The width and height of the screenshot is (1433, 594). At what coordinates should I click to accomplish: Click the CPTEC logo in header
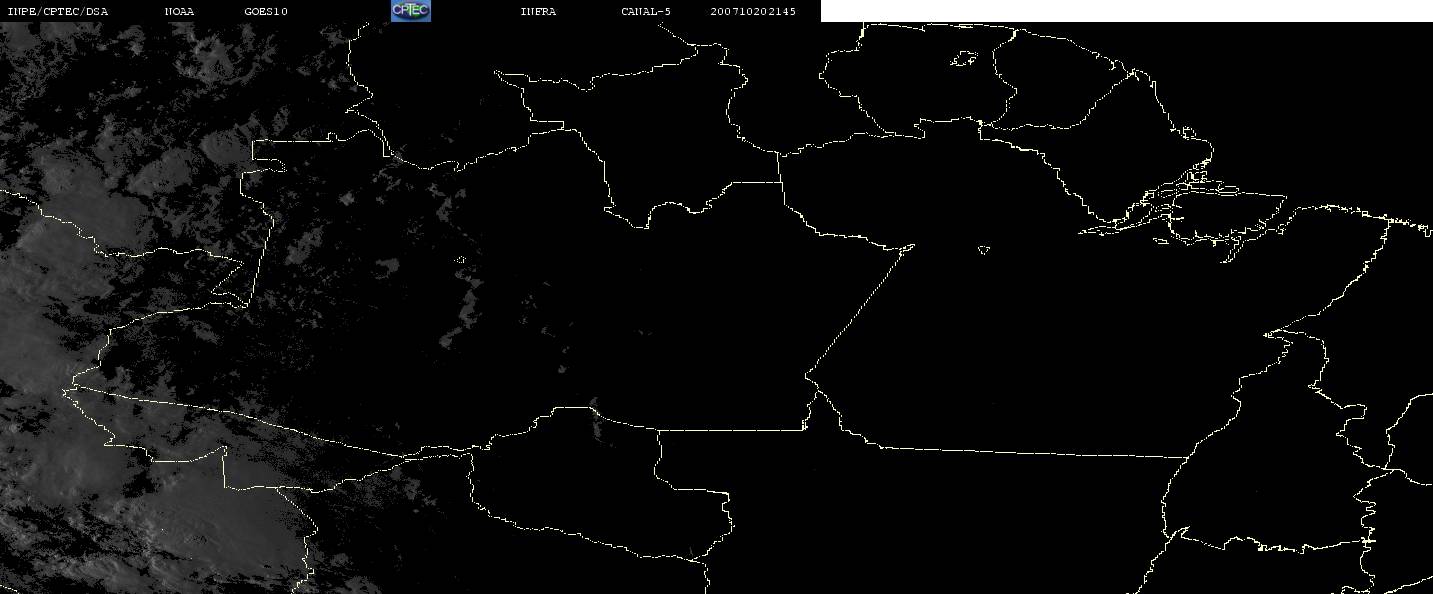pos(410,11)
